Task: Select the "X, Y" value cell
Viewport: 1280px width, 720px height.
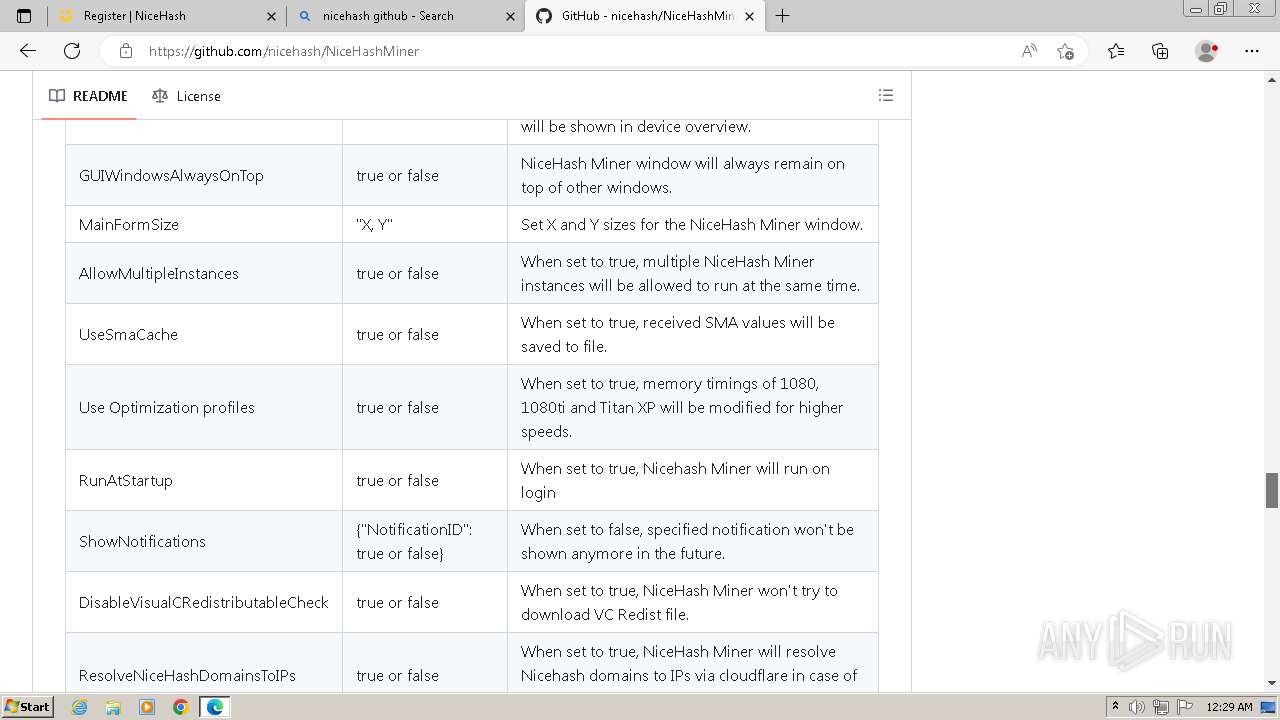Action: click(425, 224)
